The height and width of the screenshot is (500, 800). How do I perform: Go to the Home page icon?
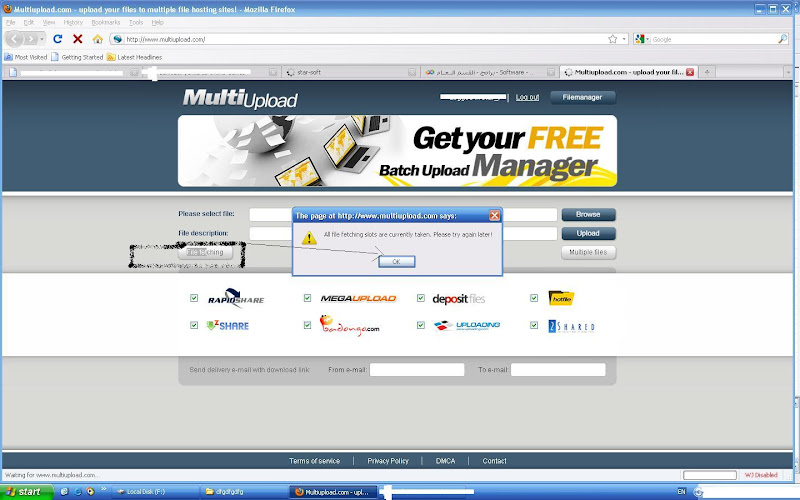[x=97, y=39]
